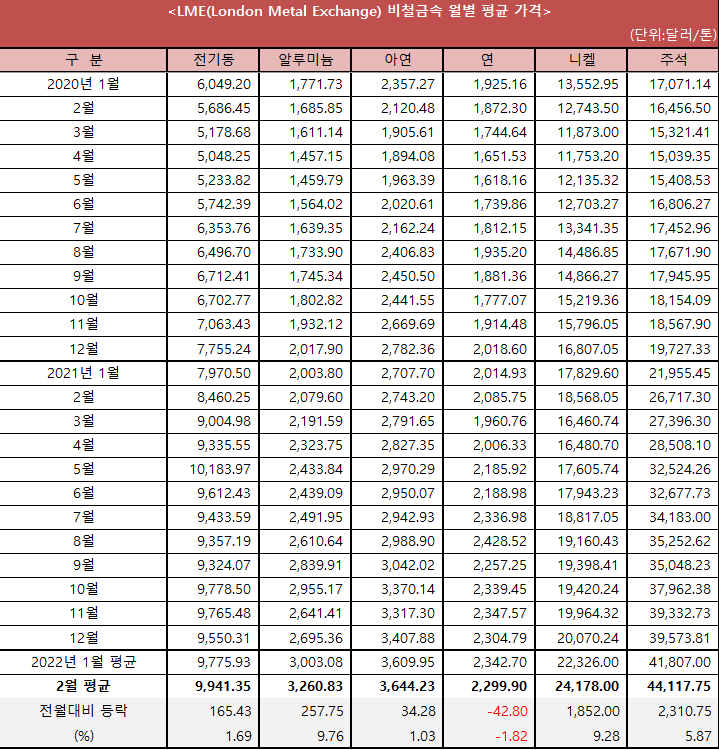Click the aluminum value 2,839.91

(x=316, y=565)
